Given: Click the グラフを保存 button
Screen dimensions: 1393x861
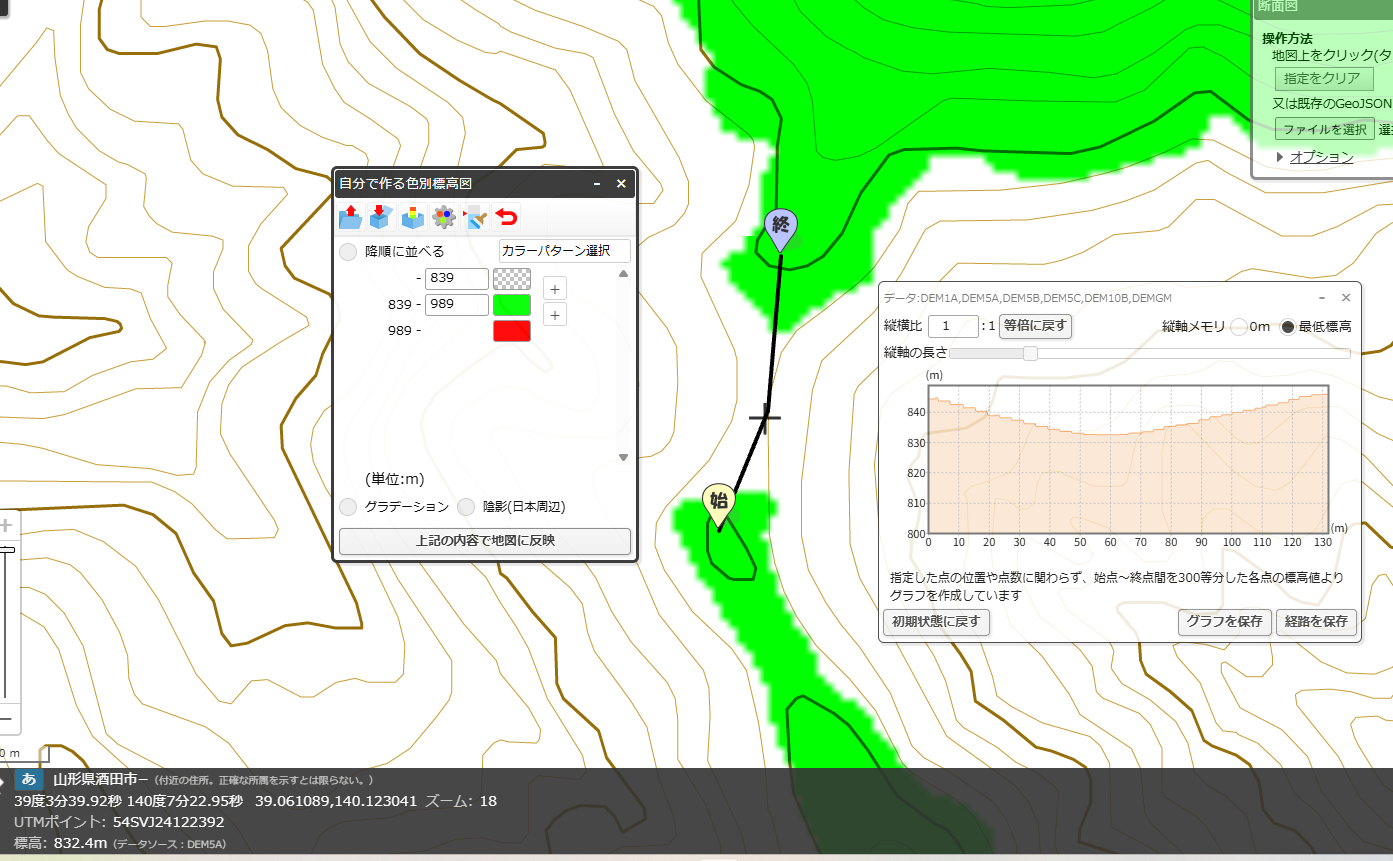Looking at the screenshot, I should [1224, 621].
